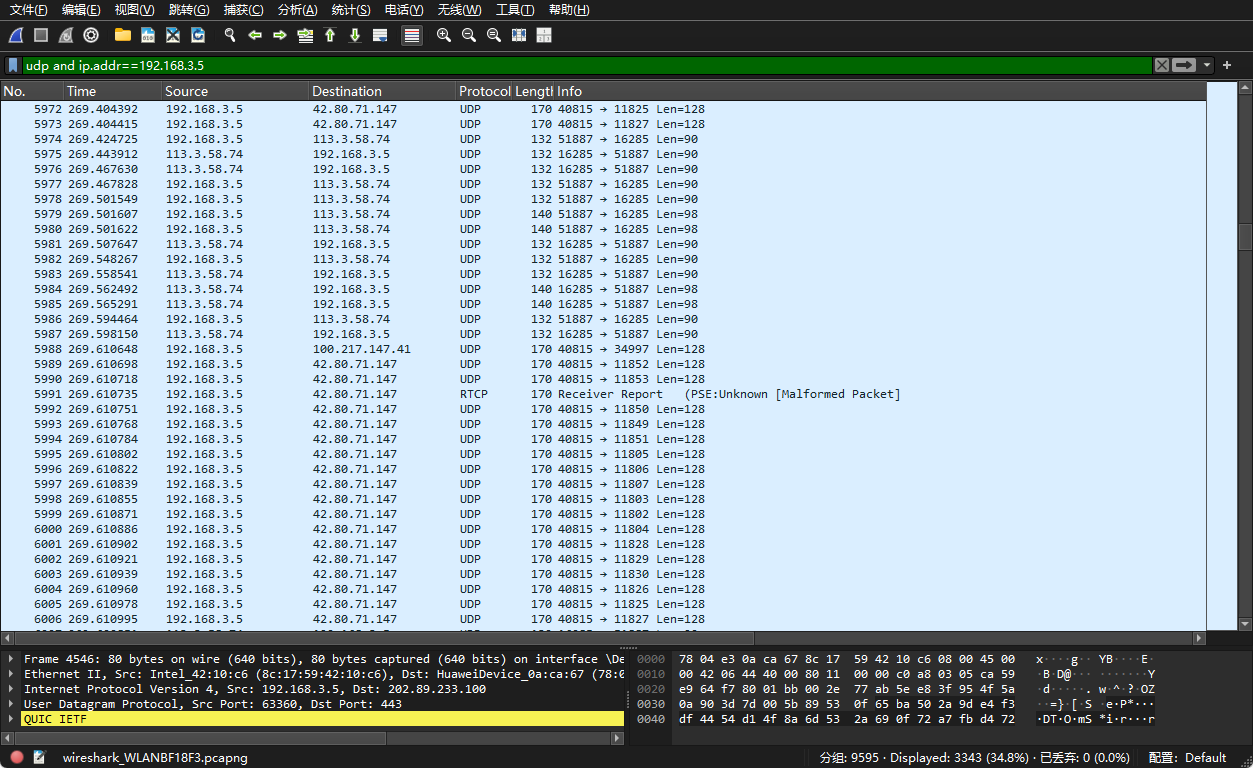Screen dimensions: 1253x768
Task: Select packet 5991 RTCP Receiver Report
Action: tap(603, 394)
